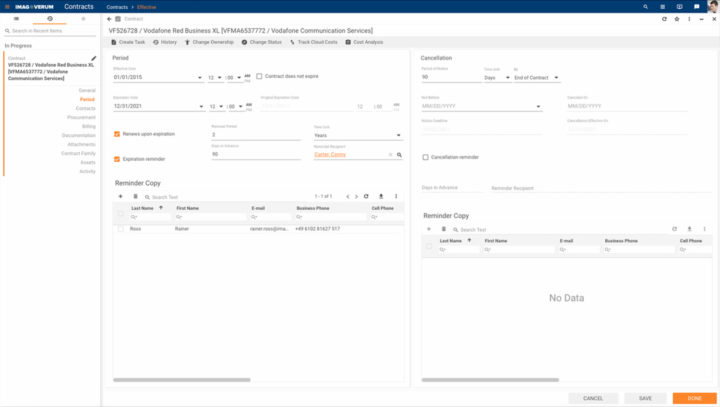720x407 pixels.
Task: Uncheck Expiration reminder
Action: pos(117,159)
